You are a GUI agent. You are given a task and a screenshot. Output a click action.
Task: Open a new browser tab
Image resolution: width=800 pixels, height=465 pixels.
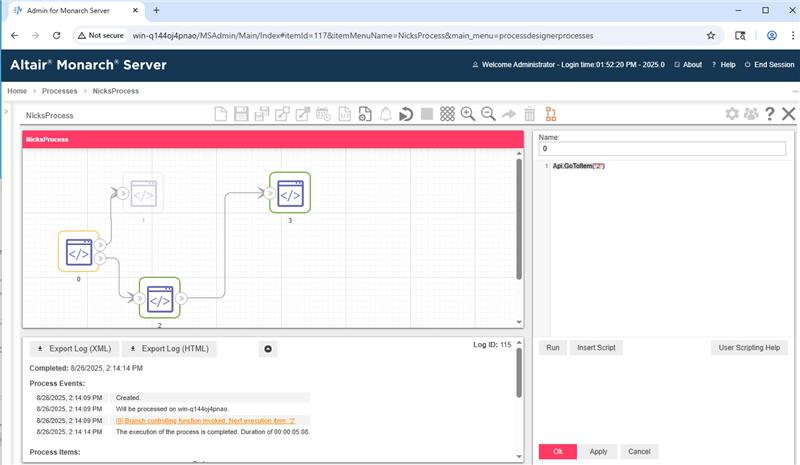tap(157, 10)
